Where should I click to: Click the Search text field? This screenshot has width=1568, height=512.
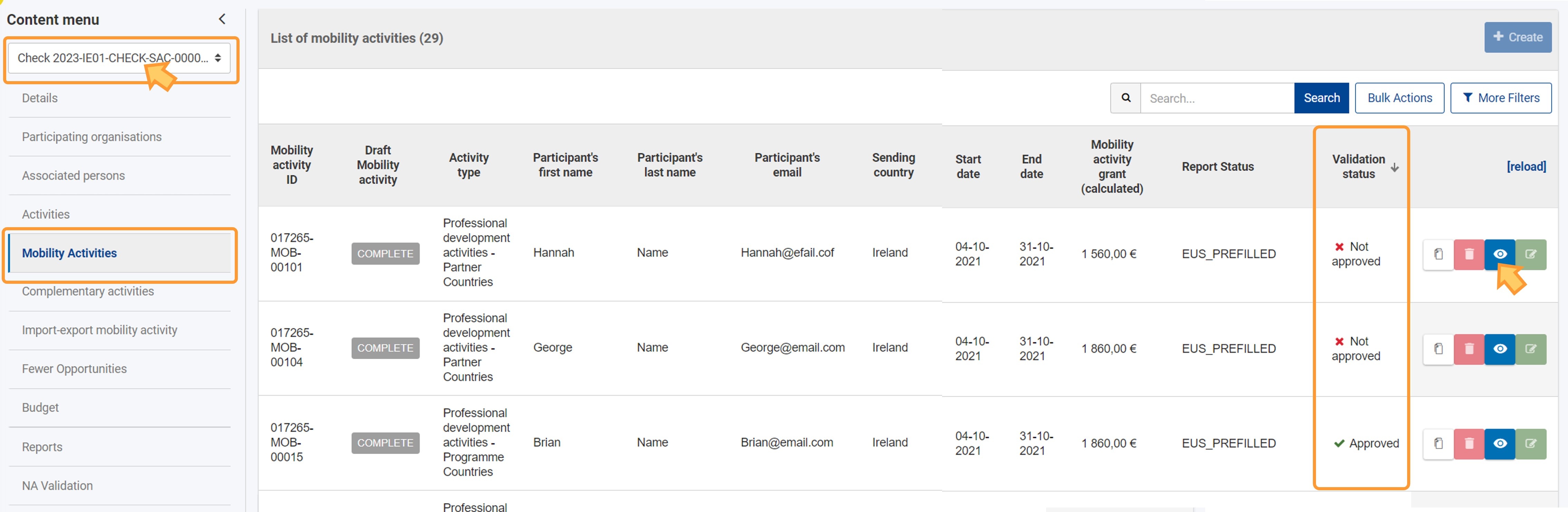[1216, 98]
